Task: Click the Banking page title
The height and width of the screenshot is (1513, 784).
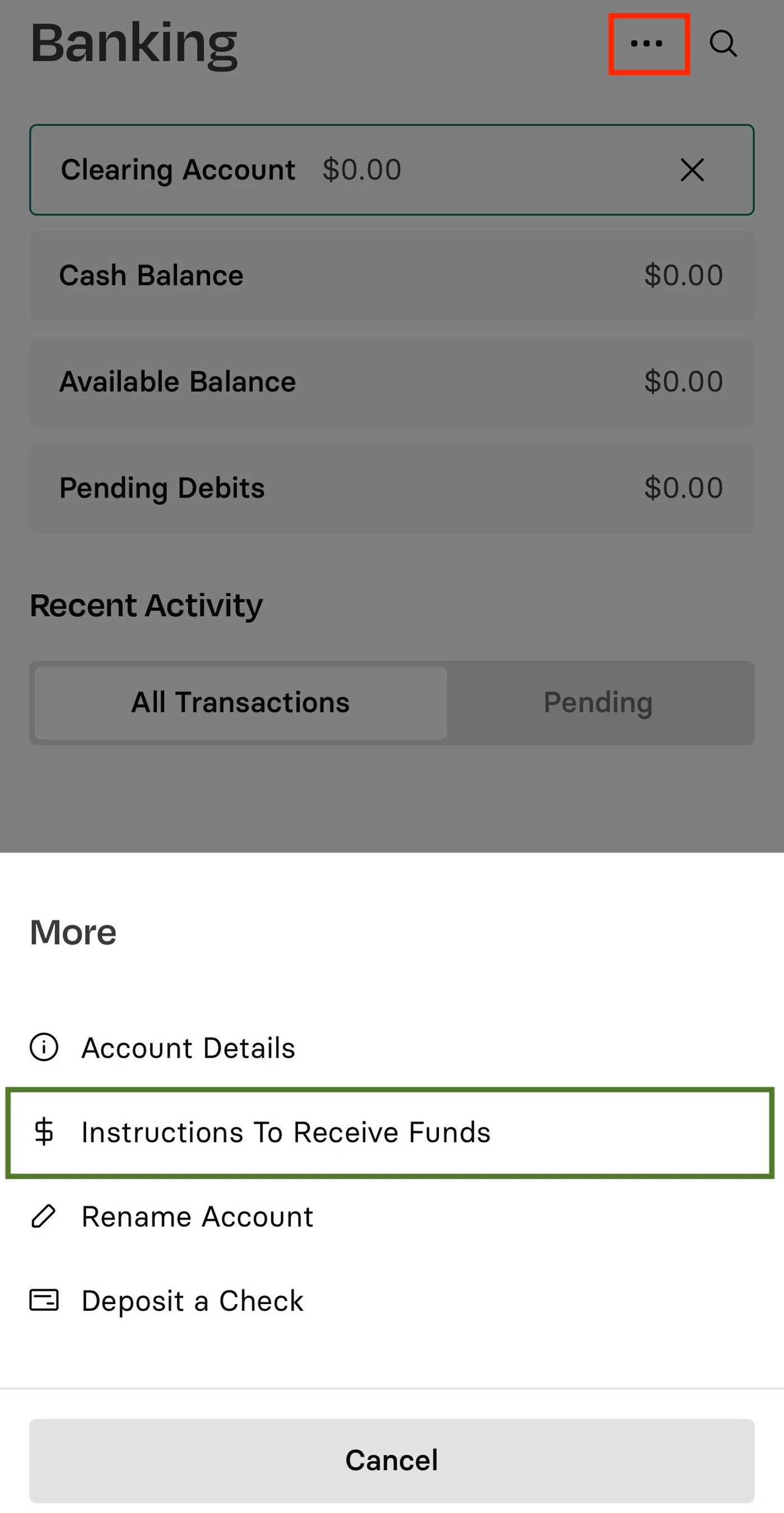Action: pos(134,45)
